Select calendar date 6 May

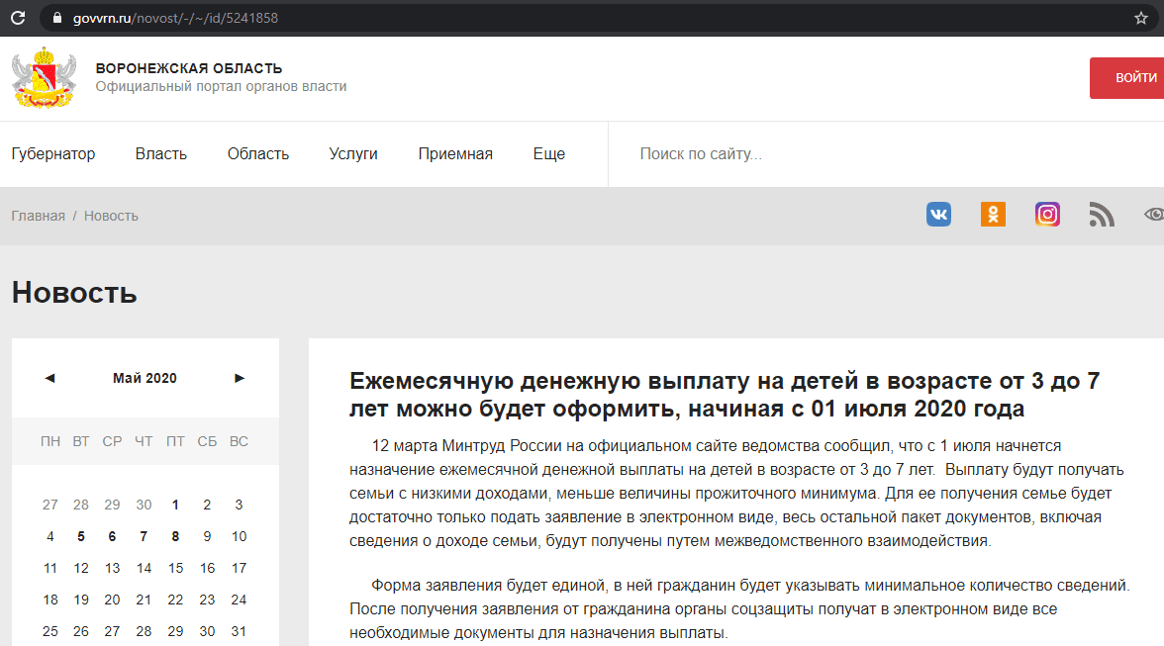[x=112, y=536]
